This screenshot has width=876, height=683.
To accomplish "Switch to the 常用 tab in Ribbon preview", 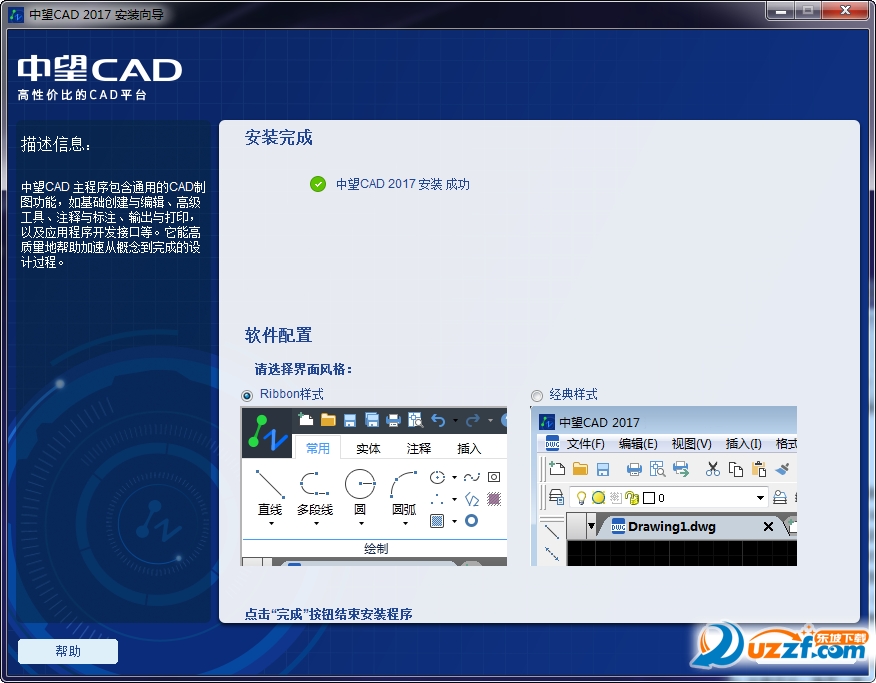I will tap(318, 448).
